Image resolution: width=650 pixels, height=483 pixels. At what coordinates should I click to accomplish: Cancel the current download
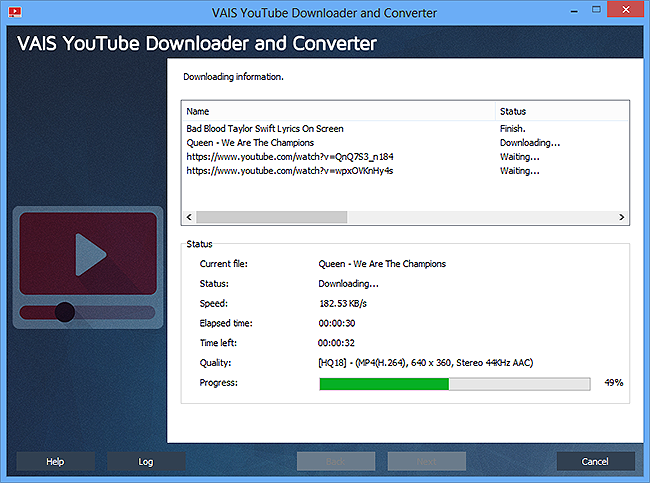595,461
